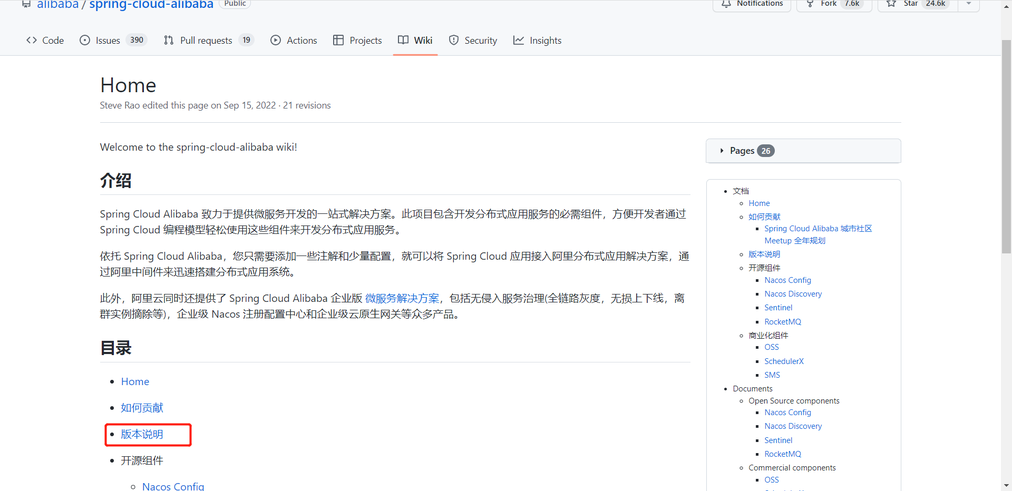Click the Security shield icon tab

454,40
